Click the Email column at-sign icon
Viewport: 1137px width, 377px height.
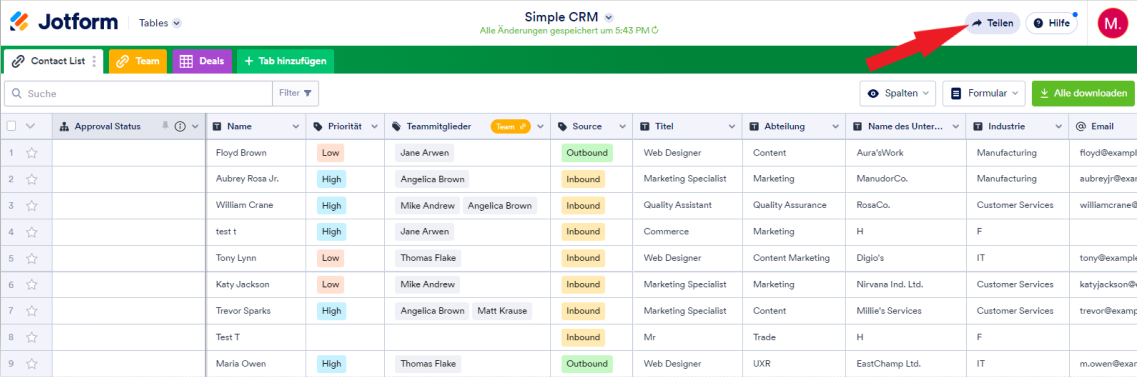[1080, 126]
